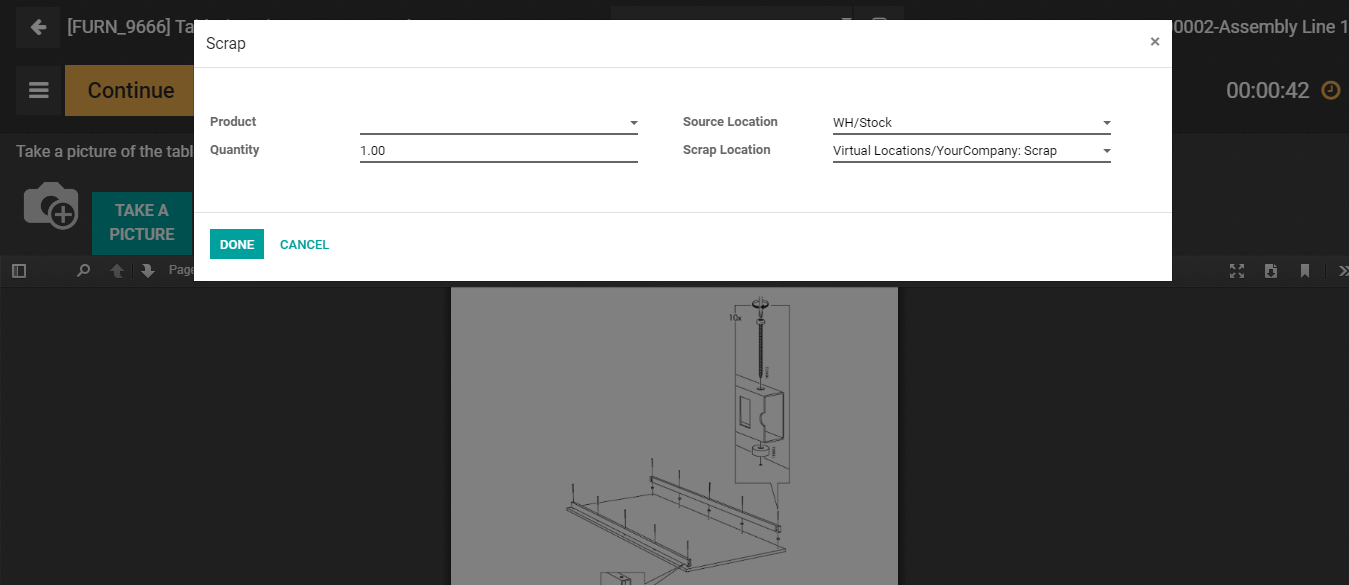The width and height of the screenshot is (1349, 585).
Task: Go to next PDF page arrow
Action: pos(148,271)
